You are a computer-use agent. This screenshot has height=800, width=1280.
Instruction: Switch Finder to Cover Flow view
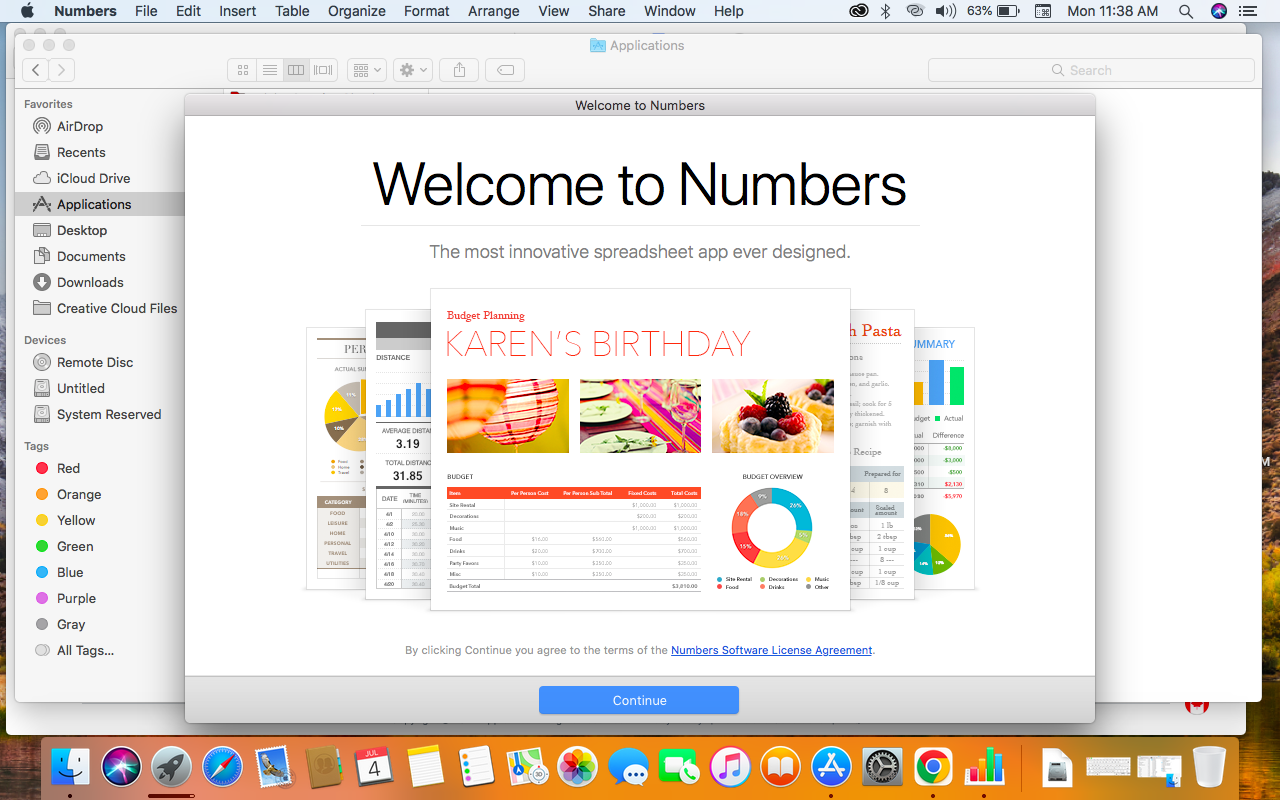[323, 70]
